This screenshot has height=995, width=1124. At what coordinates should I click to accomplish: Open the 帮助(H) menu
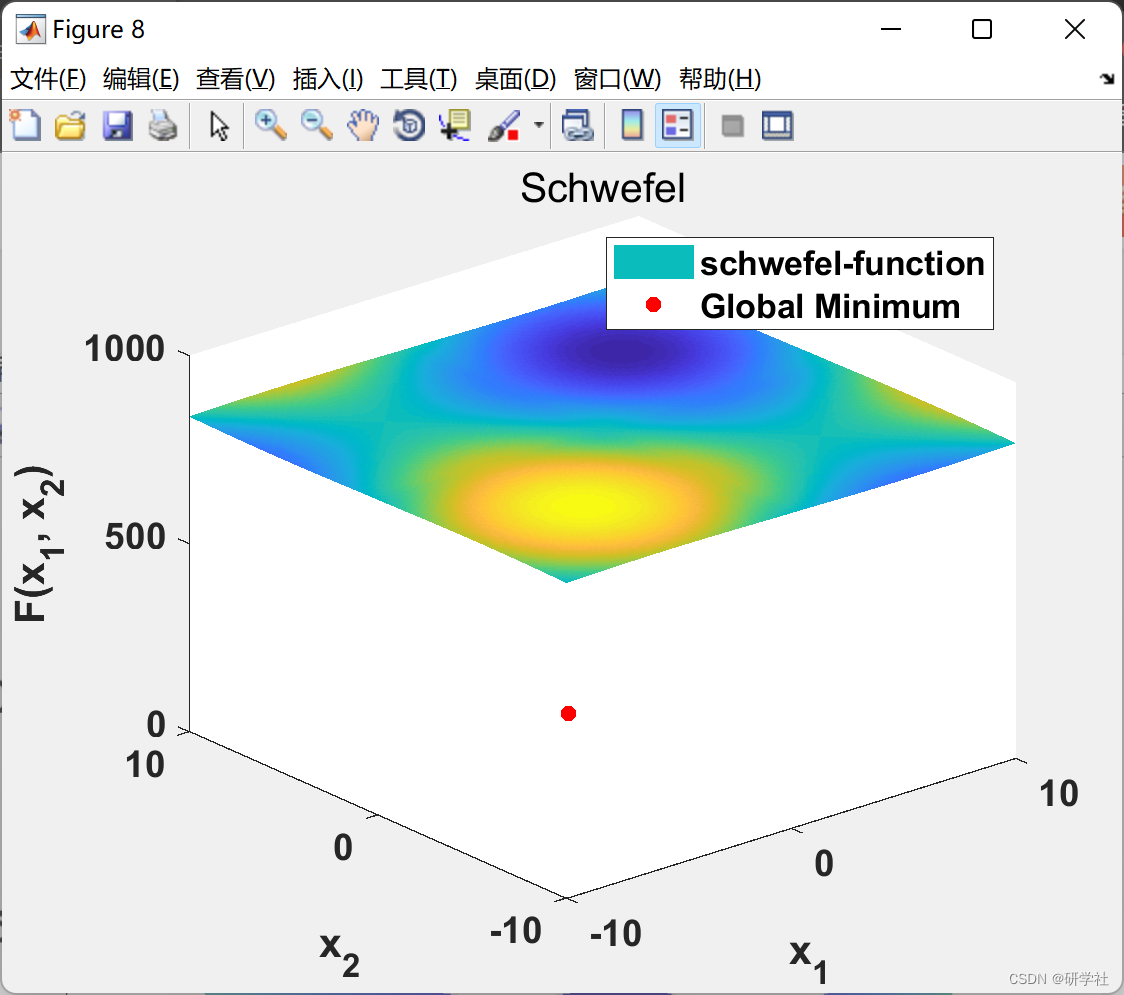720,79
